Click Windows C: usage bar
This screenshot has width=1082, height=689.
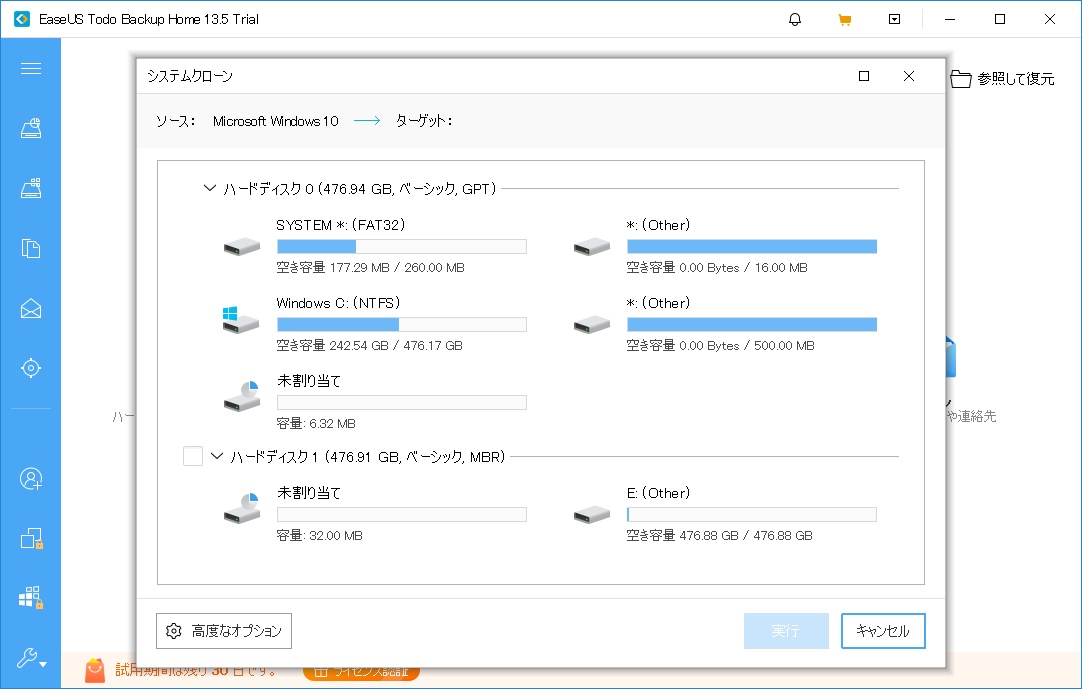coord(402,324)
